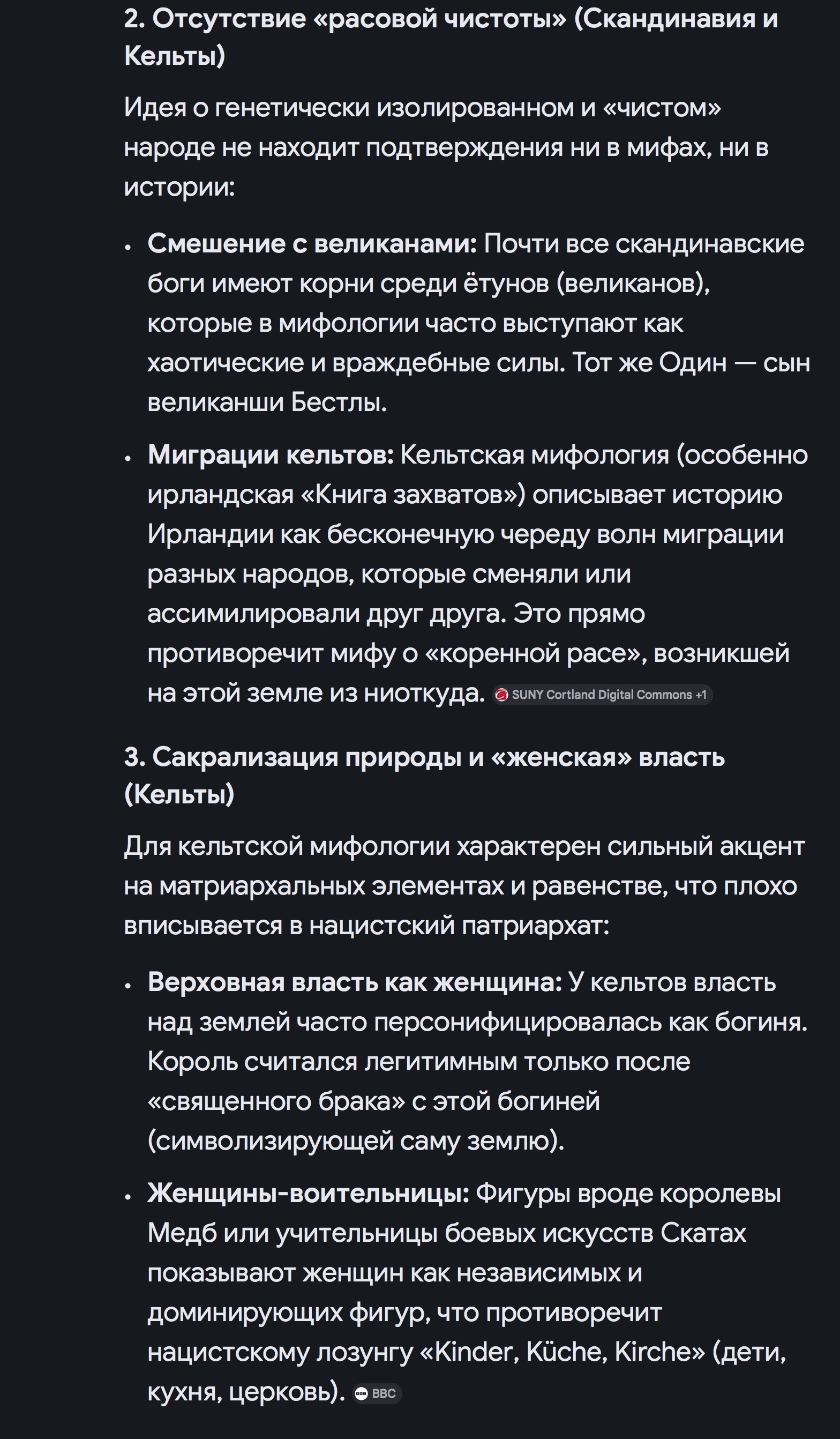Click bullet marker before 'Верховная власть как женщина'

(129, 985)
